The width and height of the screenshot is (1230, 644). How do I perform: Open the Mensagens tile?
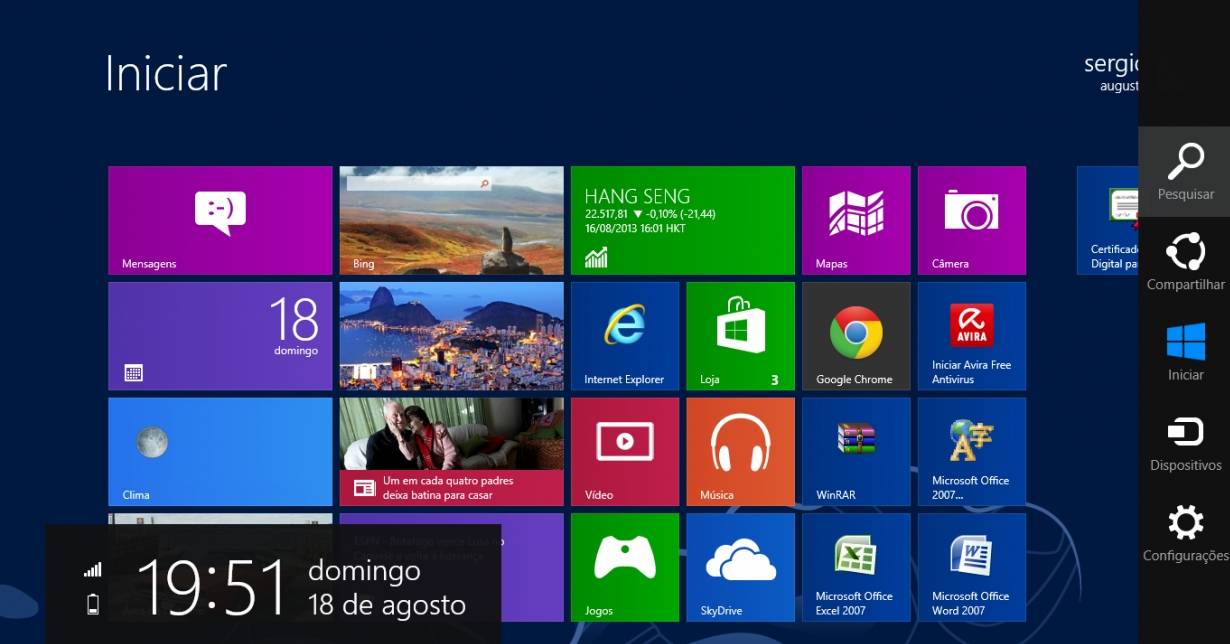[220, 220]
